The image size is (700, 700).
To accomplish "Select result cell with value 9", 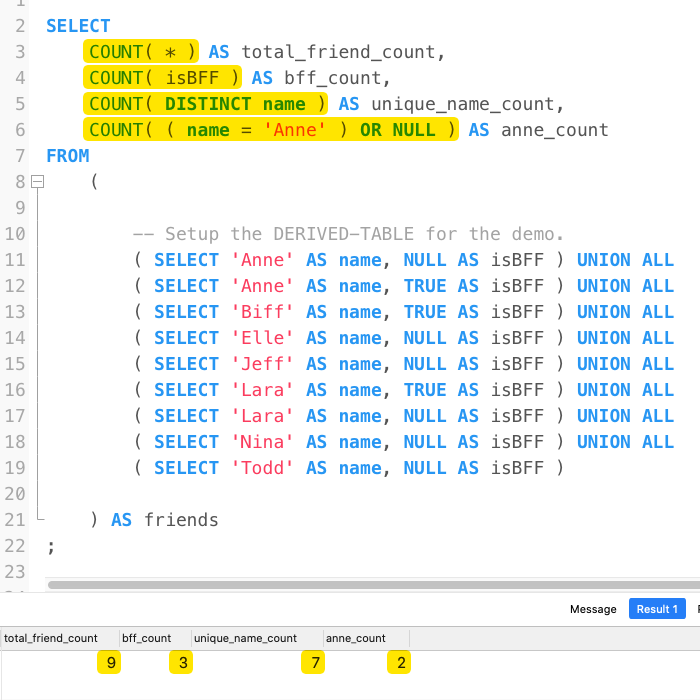I will click(108, 662).
